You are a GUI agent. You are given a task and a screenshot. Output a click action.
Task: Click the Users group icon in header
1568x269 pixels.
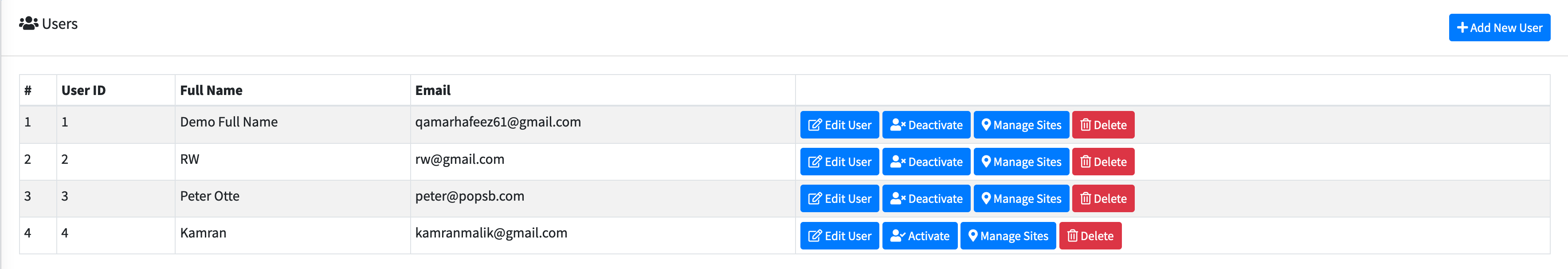[28, 24]
